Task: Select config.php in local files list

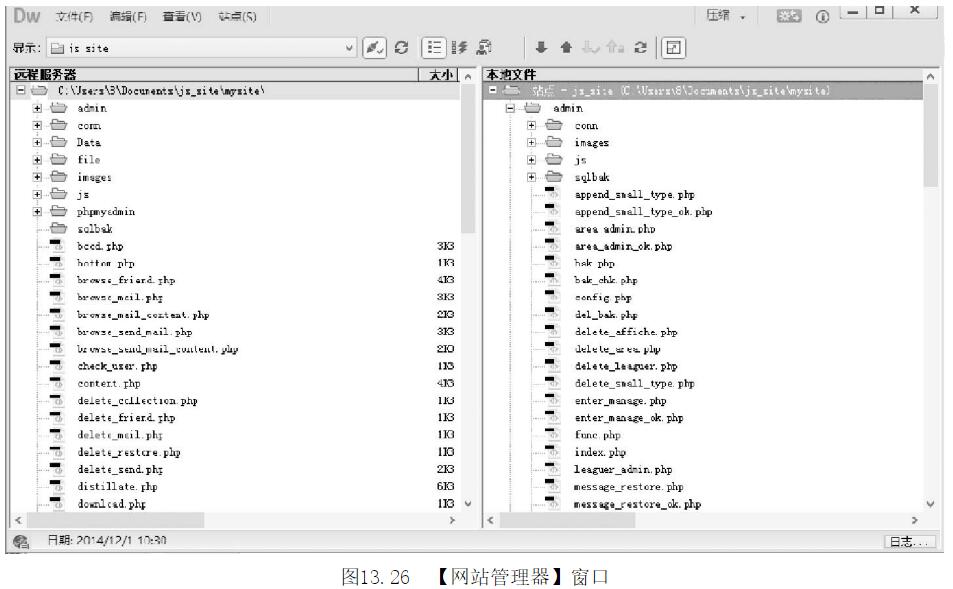Action: 603,298
